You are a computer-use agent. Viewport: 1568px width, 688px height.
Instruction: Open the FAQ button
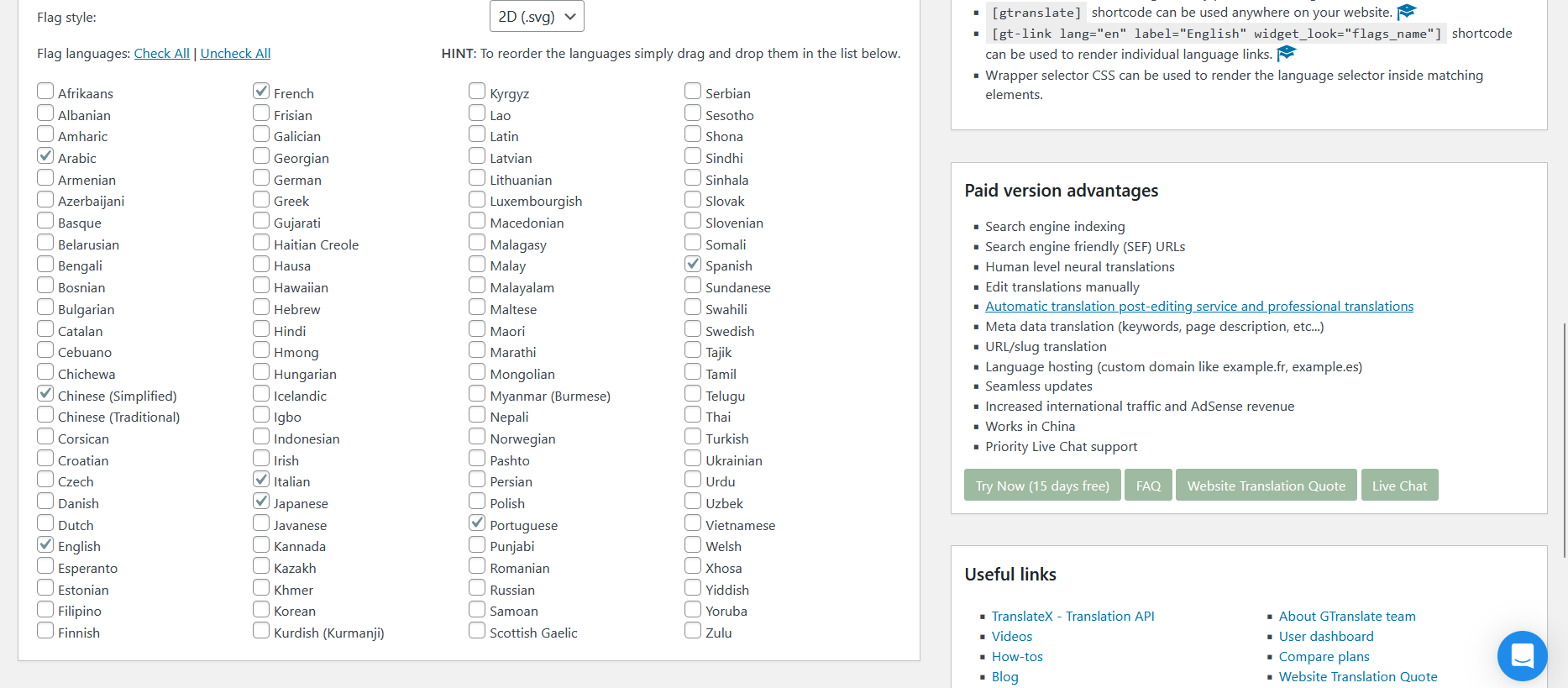[x=1148, y=486]
